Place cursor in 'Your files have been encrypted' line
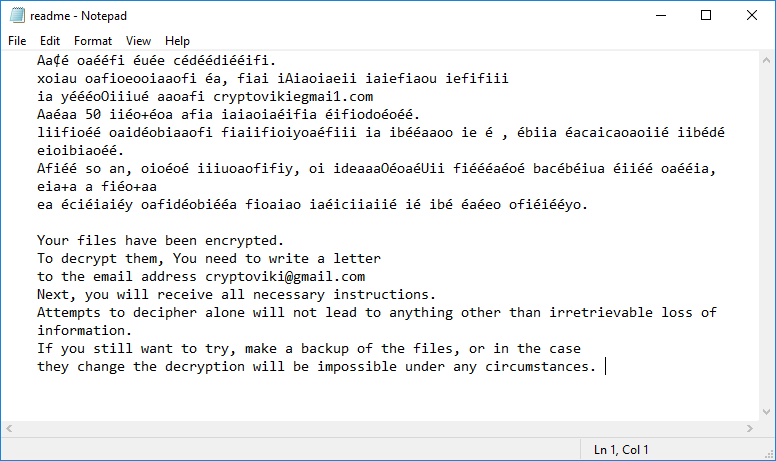This screenshot has width=776, height=461. click(x=160, y=240)
